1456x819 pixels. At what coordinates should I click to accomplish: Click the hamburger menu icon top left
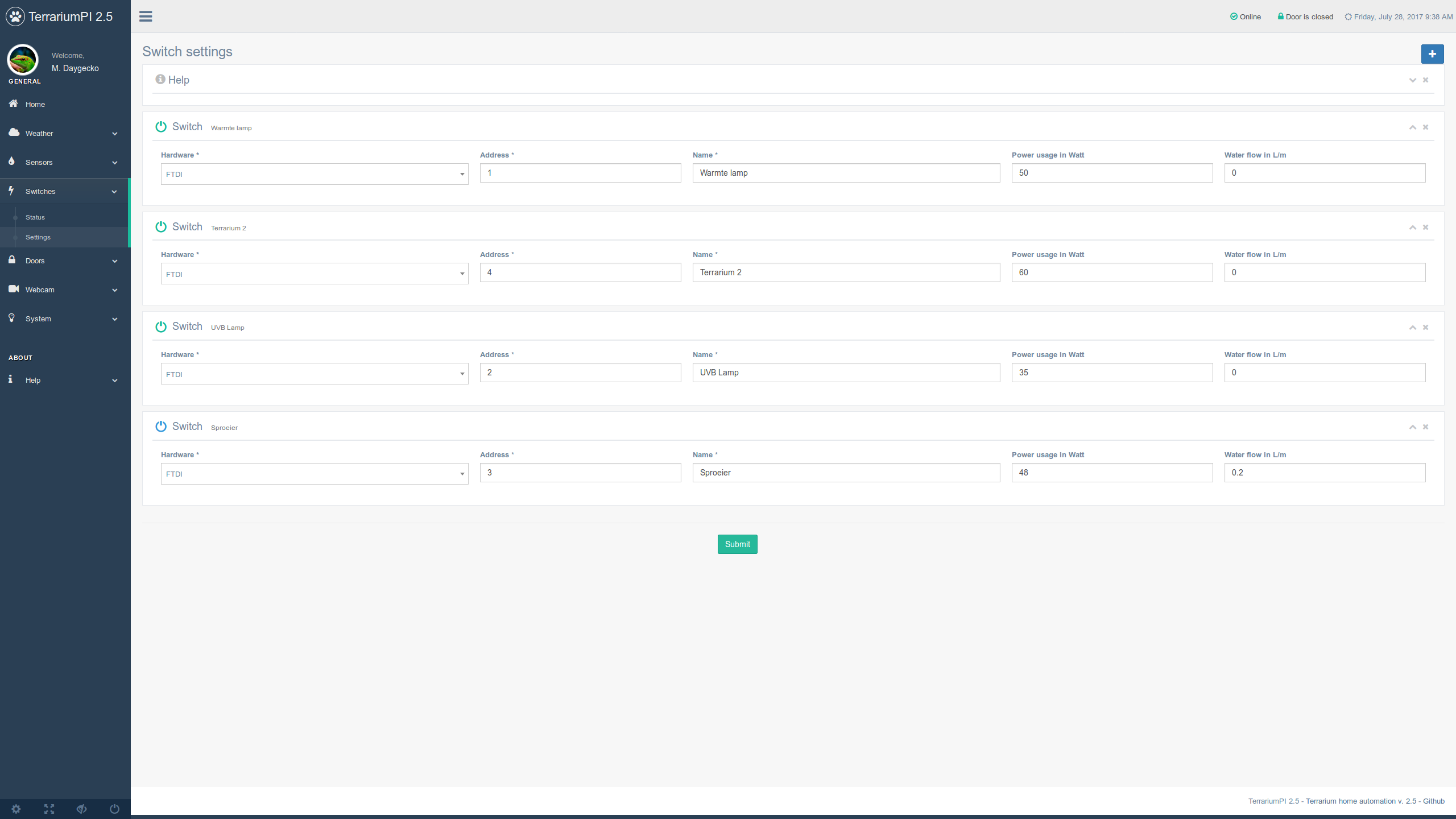(145, 16)
